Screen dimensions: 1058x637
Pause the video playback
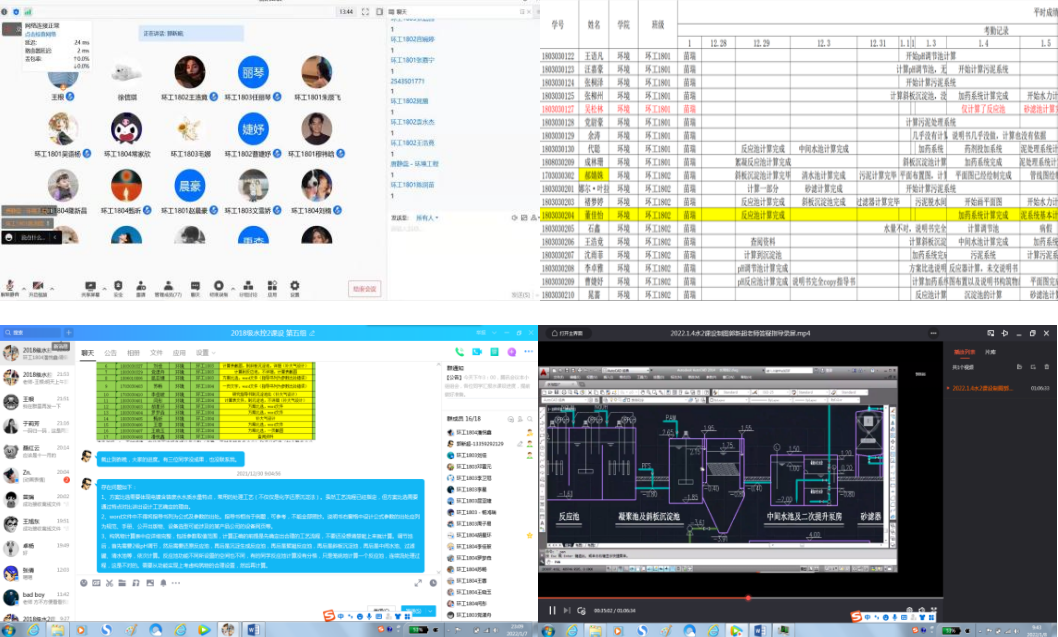tap(551, 610)
